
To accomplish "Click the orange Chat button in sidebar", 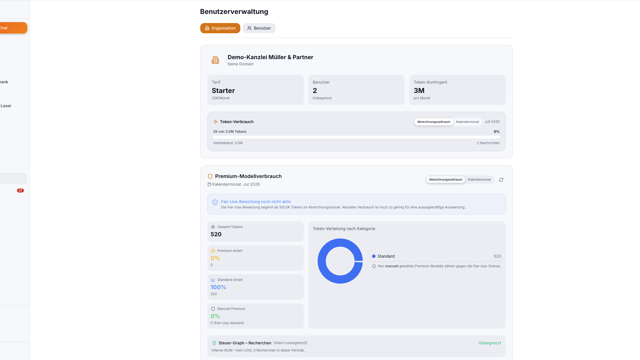I will (13, 28).
